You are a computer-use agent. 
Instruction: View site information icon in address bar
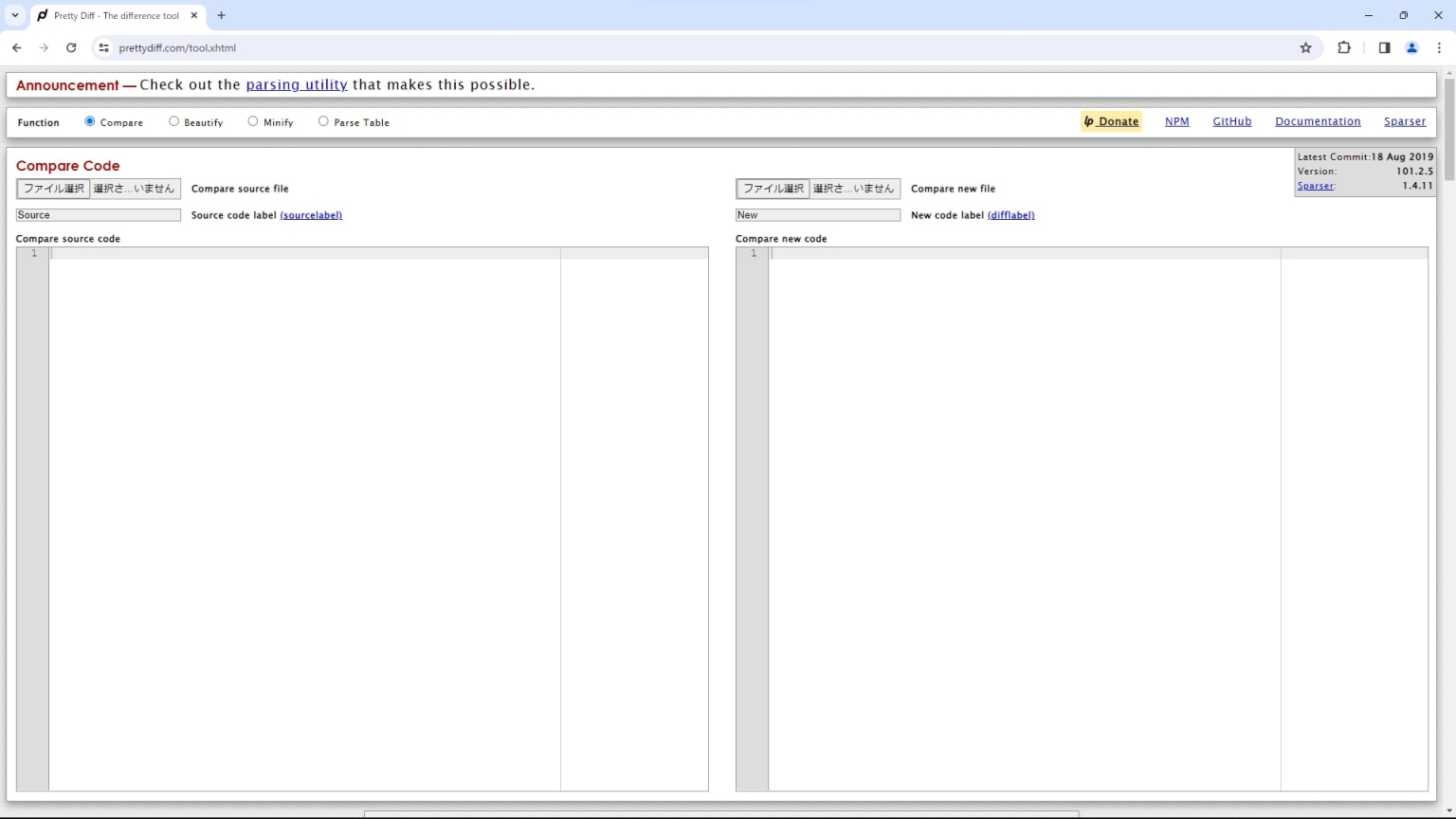coord(103,47)
